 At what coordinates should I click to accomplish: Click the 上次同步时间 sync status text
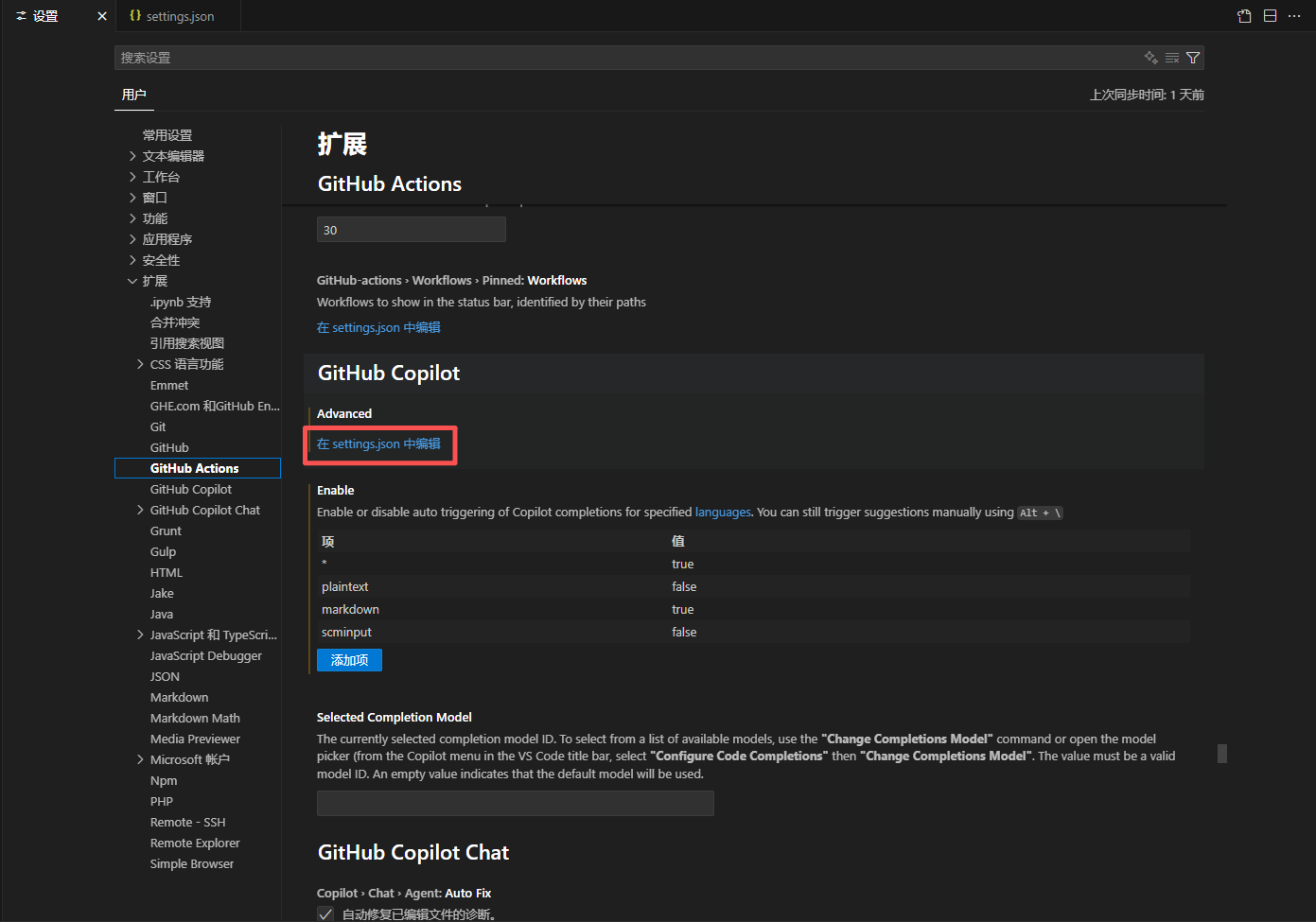point(1147,95)
